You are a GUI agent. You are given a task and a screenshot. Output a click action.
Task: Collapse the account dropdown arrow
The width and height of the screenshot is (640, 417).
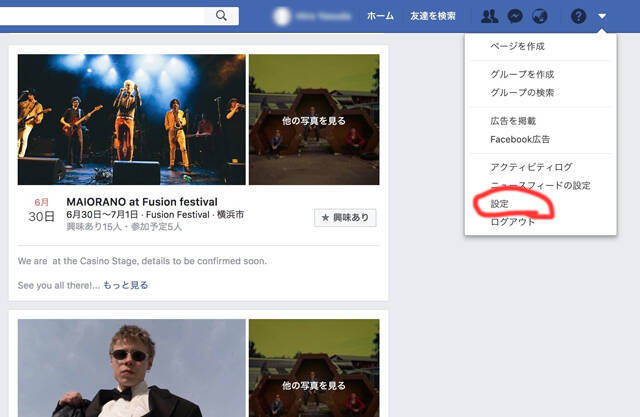click(602, 17)
